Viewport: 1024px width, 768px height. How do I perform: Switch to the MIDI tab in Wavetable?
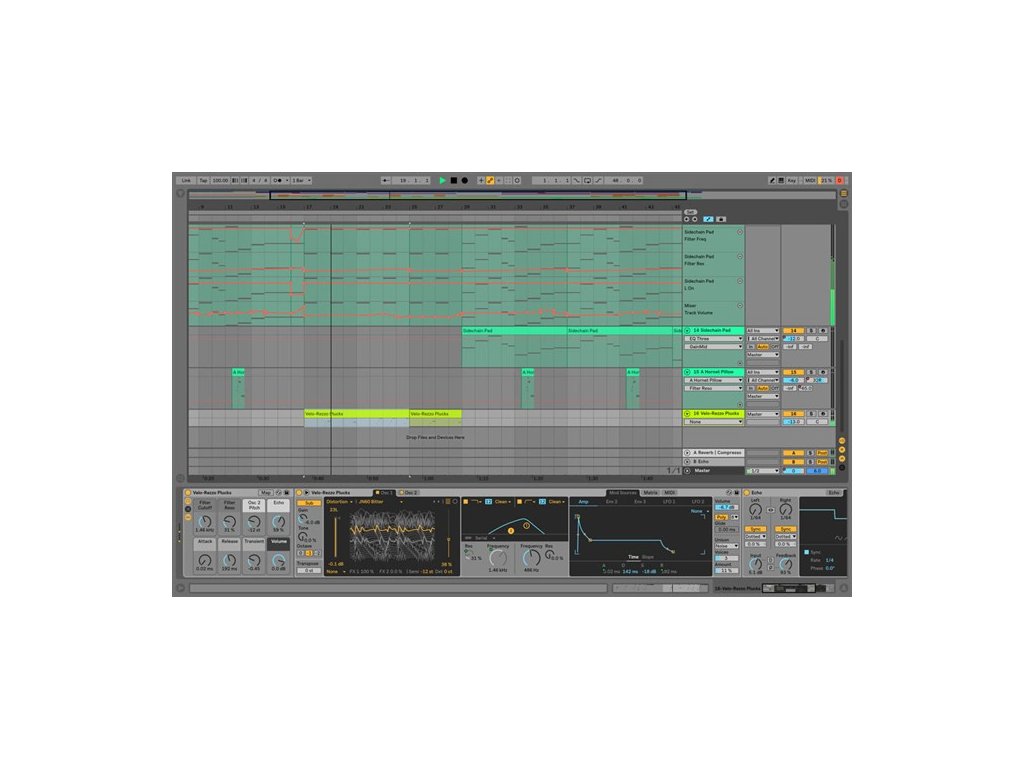[669, 492]
